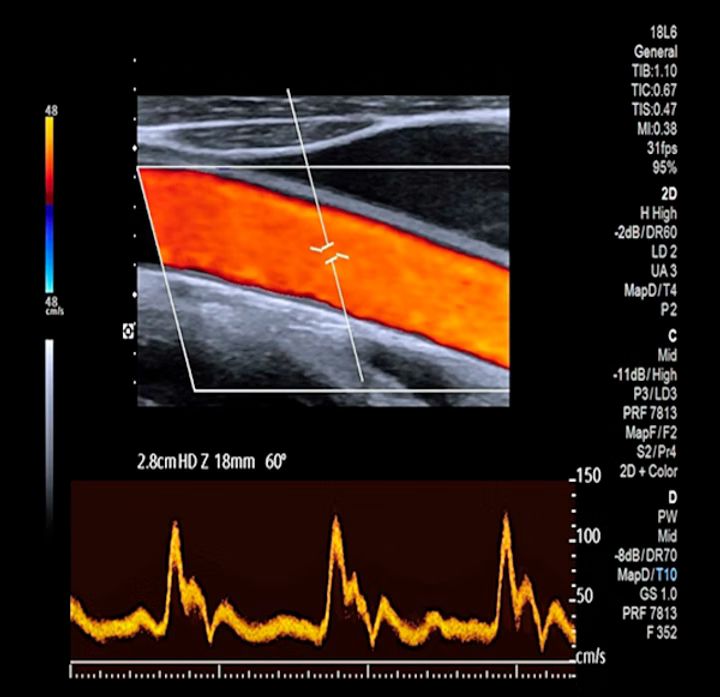Screen dimensions: 720x697
Task: Click the second systolic peak in the spectral waveform
Action: click(x=334, y=524)
